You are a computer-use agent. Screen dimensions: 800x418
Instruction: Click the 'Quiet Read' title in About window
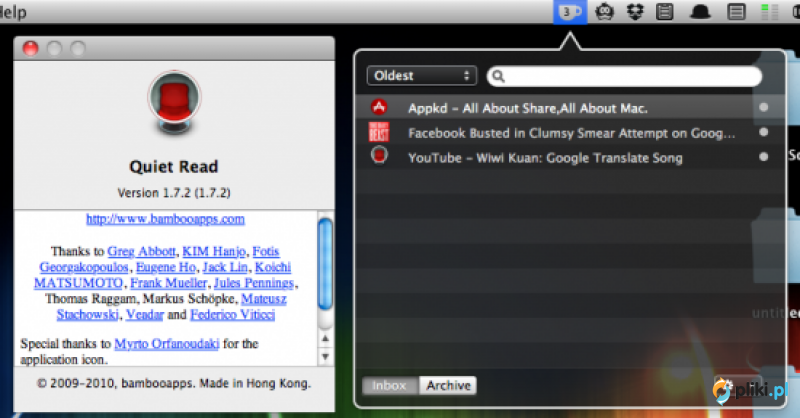click(174, 166)
